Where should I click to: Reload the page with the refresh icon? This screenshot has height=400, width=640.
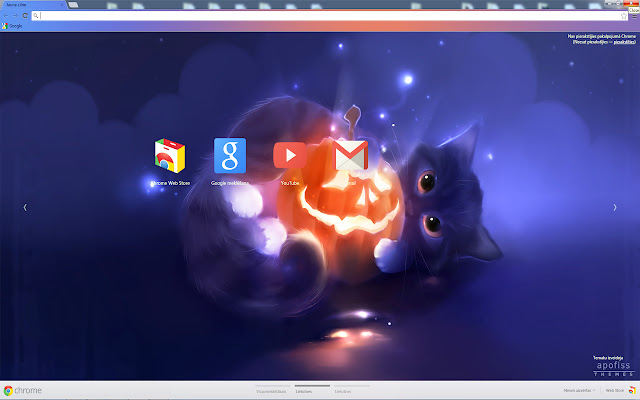[x=25, y=16]
